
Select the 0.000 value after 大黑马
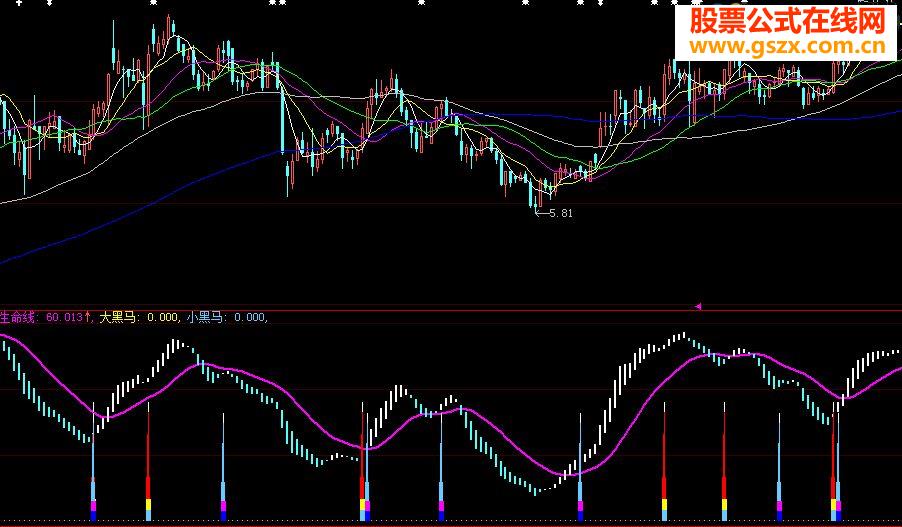162,317
